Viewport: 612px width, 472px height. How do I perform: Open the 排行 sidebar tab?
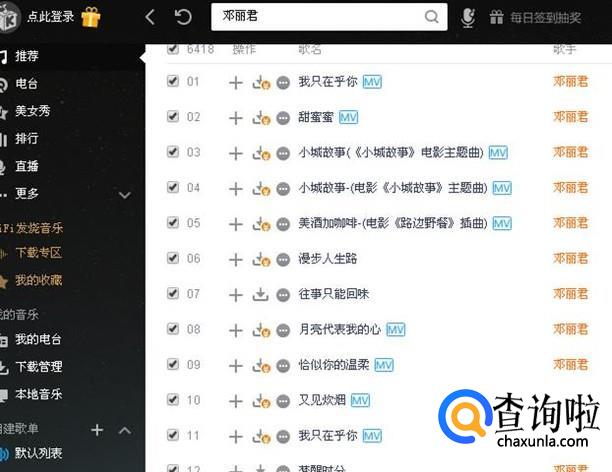(27, 138)
